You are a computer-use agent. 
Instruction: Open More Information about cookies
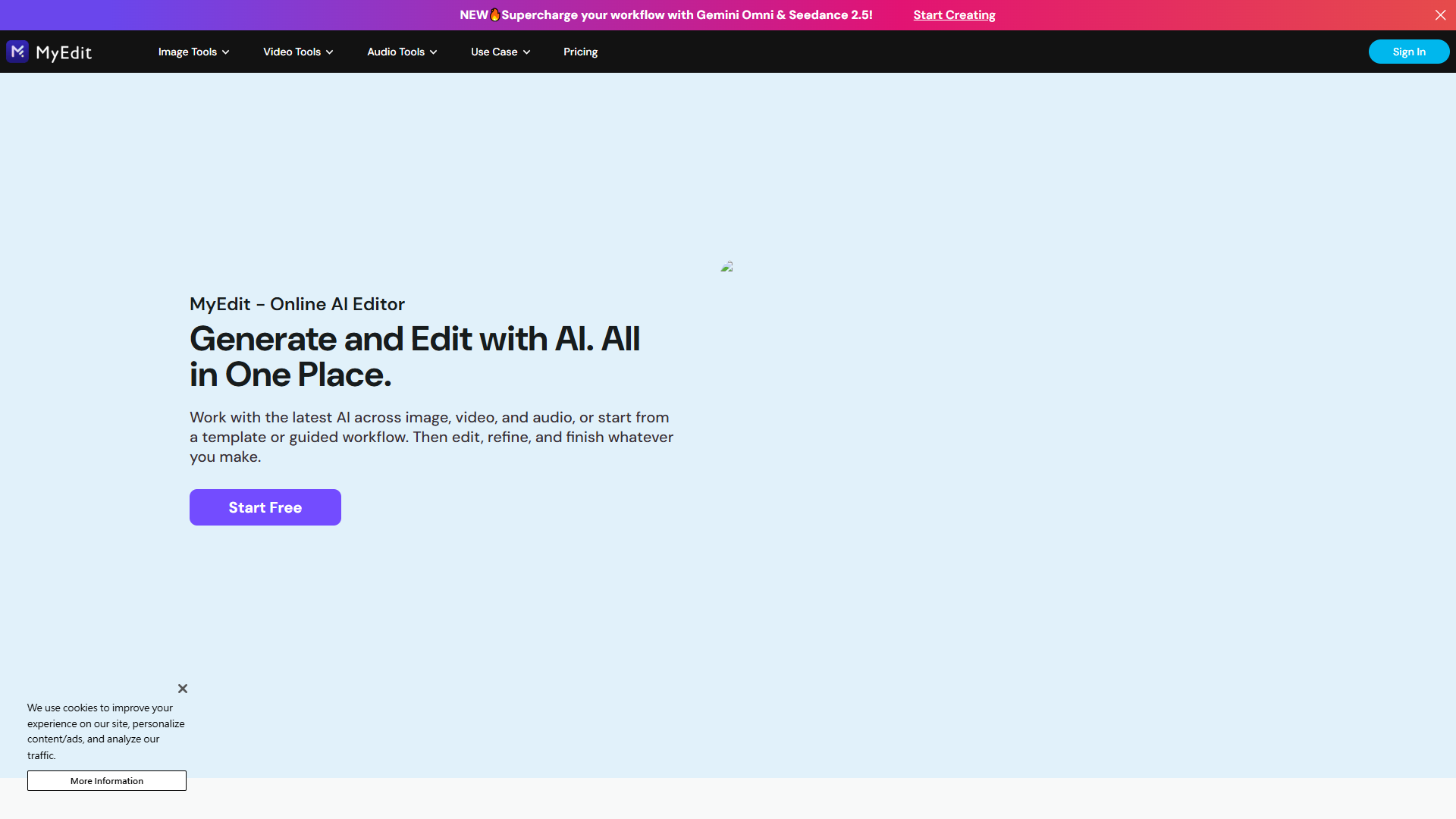tap(107, 780)
